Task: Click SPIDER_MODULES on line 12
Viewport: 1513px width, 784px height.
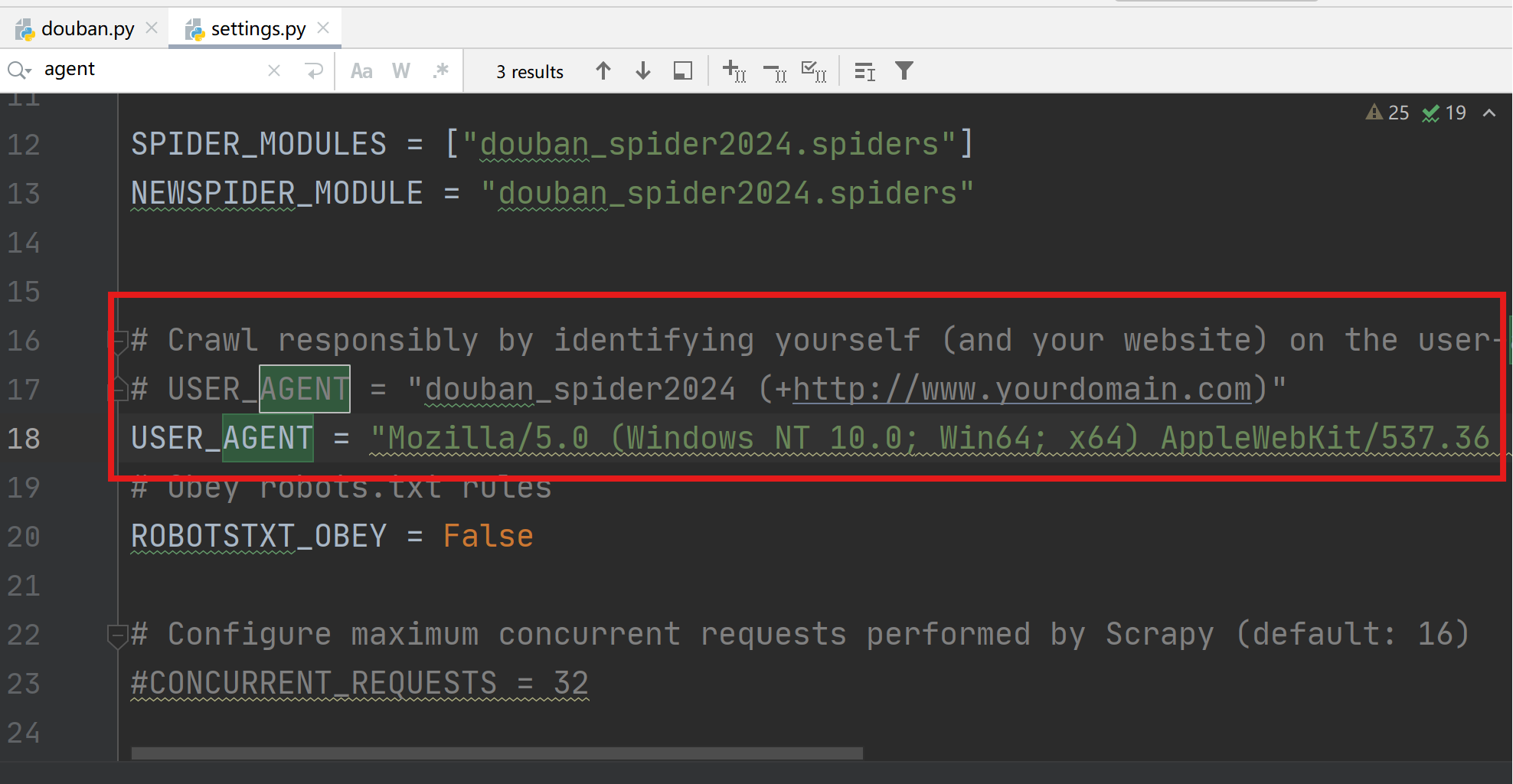Action: click(x=259, y=144)
